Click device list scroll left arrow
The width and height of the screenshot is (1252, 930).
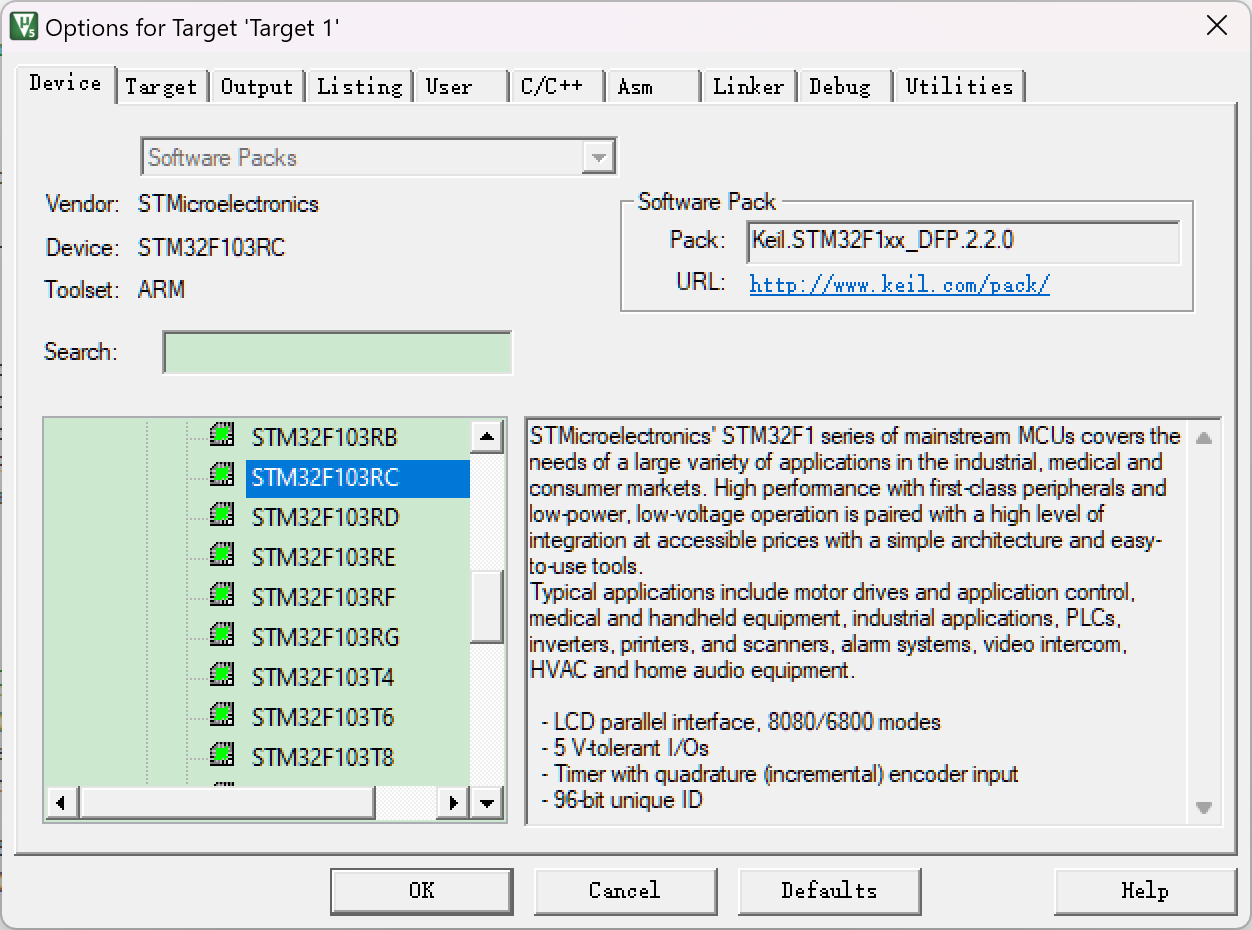pos(61,802)
